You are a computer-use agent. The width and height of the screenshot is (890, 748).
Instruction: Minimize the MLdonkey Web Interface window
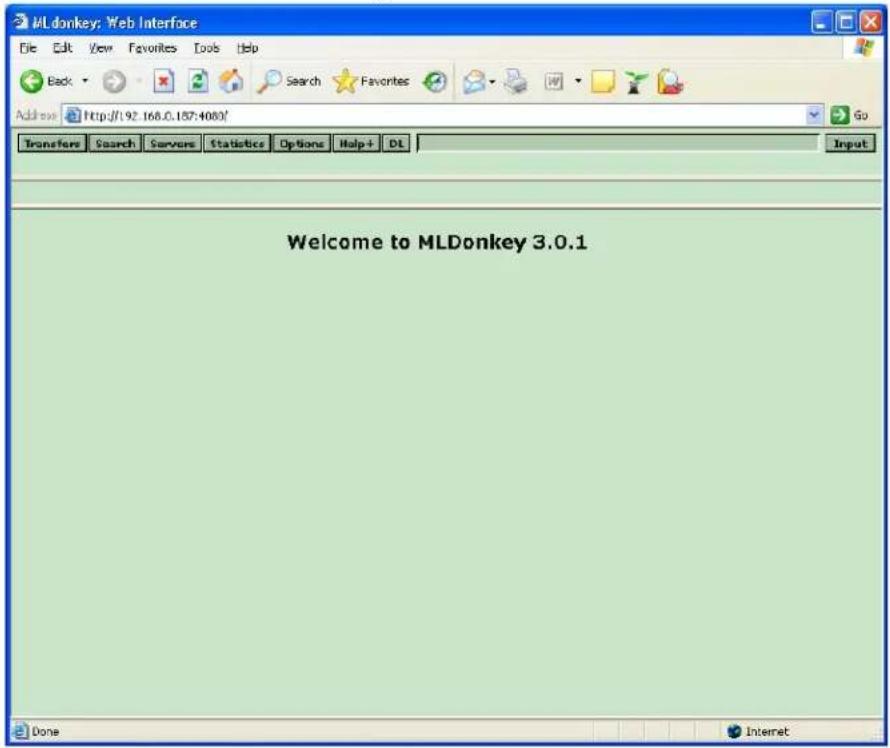(x=821, y=22)
